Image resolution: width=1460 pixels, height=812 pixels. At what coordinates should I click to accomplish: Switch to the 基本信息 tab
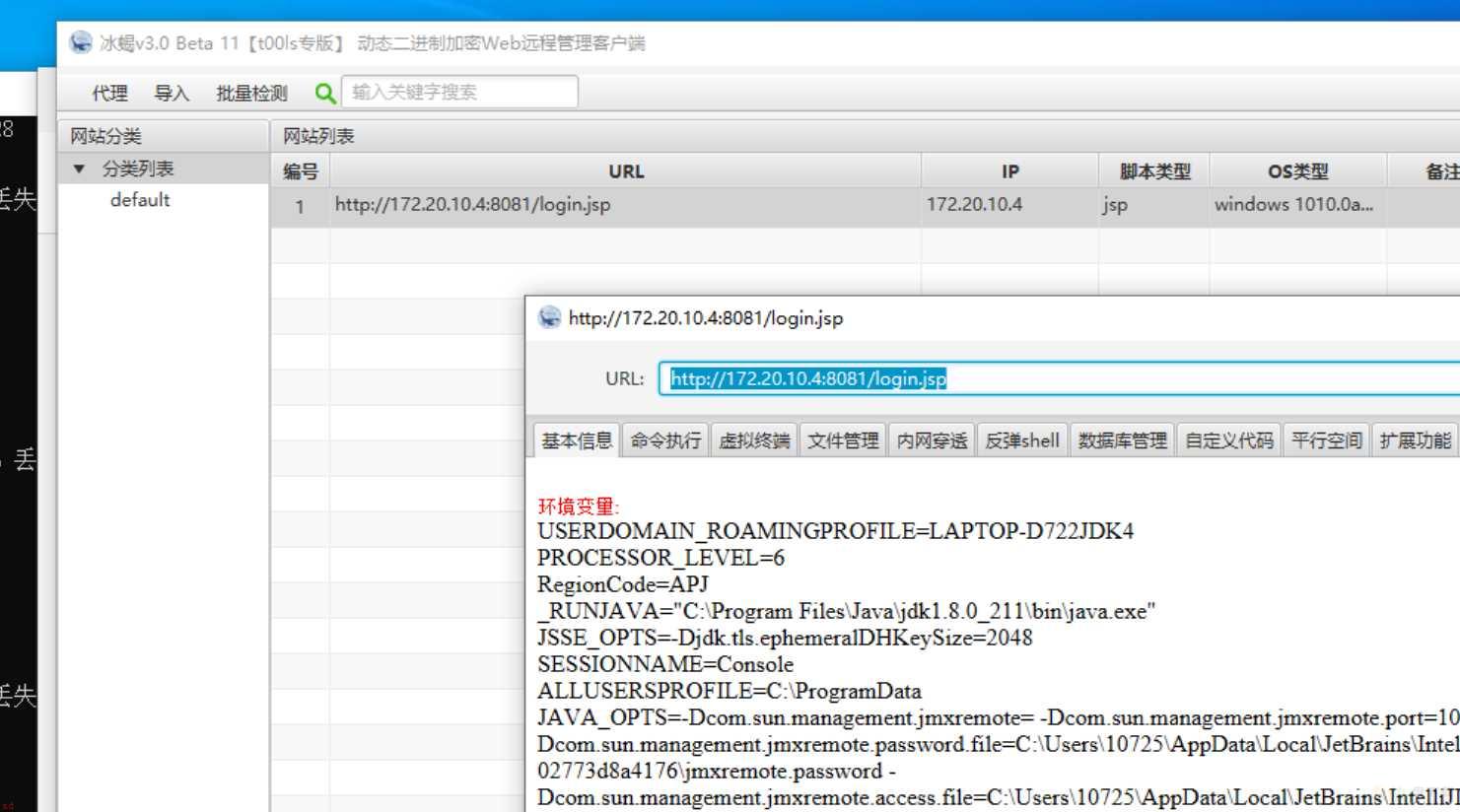577,440
